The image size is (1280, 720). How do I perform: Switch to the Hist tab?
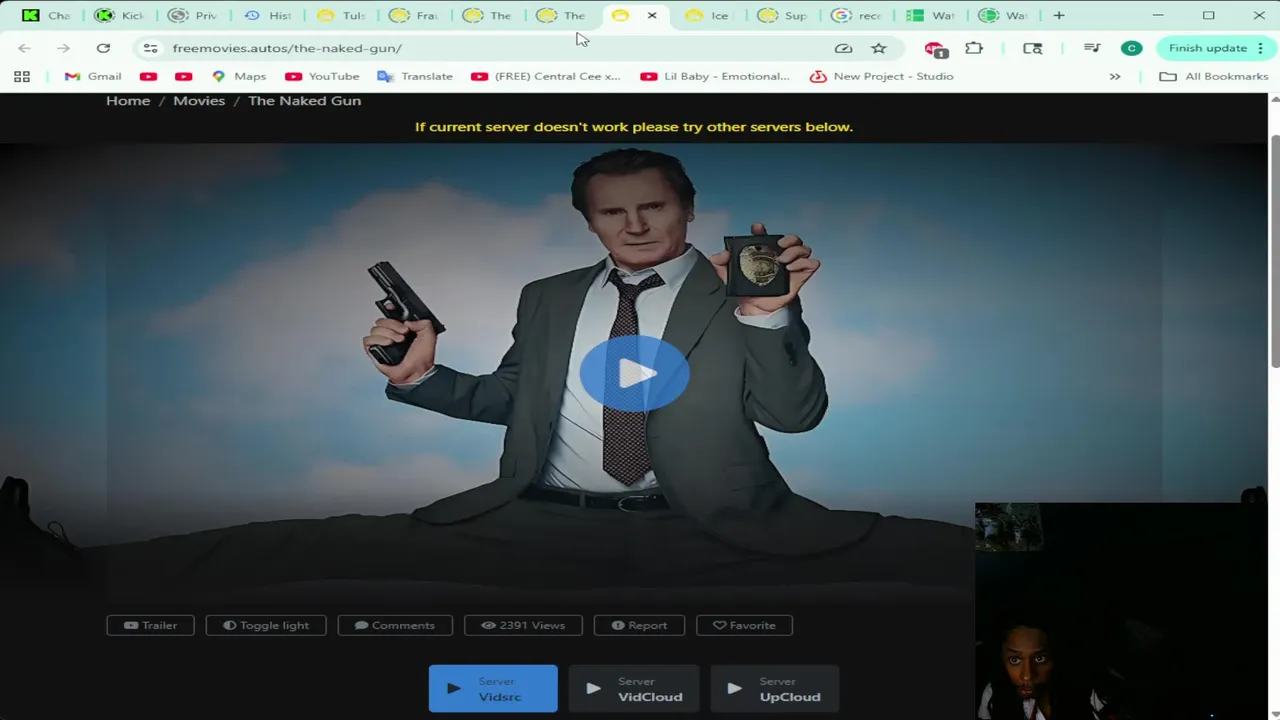pos(268,15)
